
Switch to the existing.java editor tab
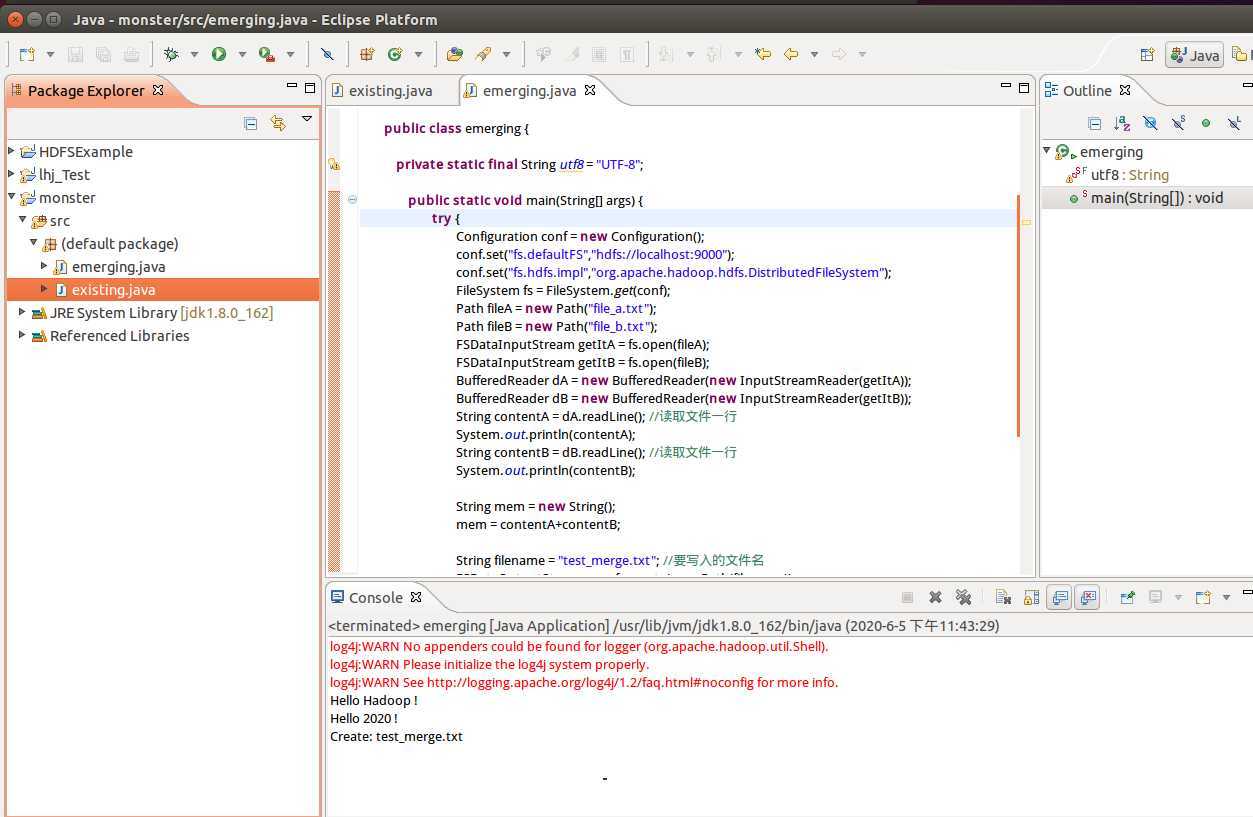tap(390, 90)
